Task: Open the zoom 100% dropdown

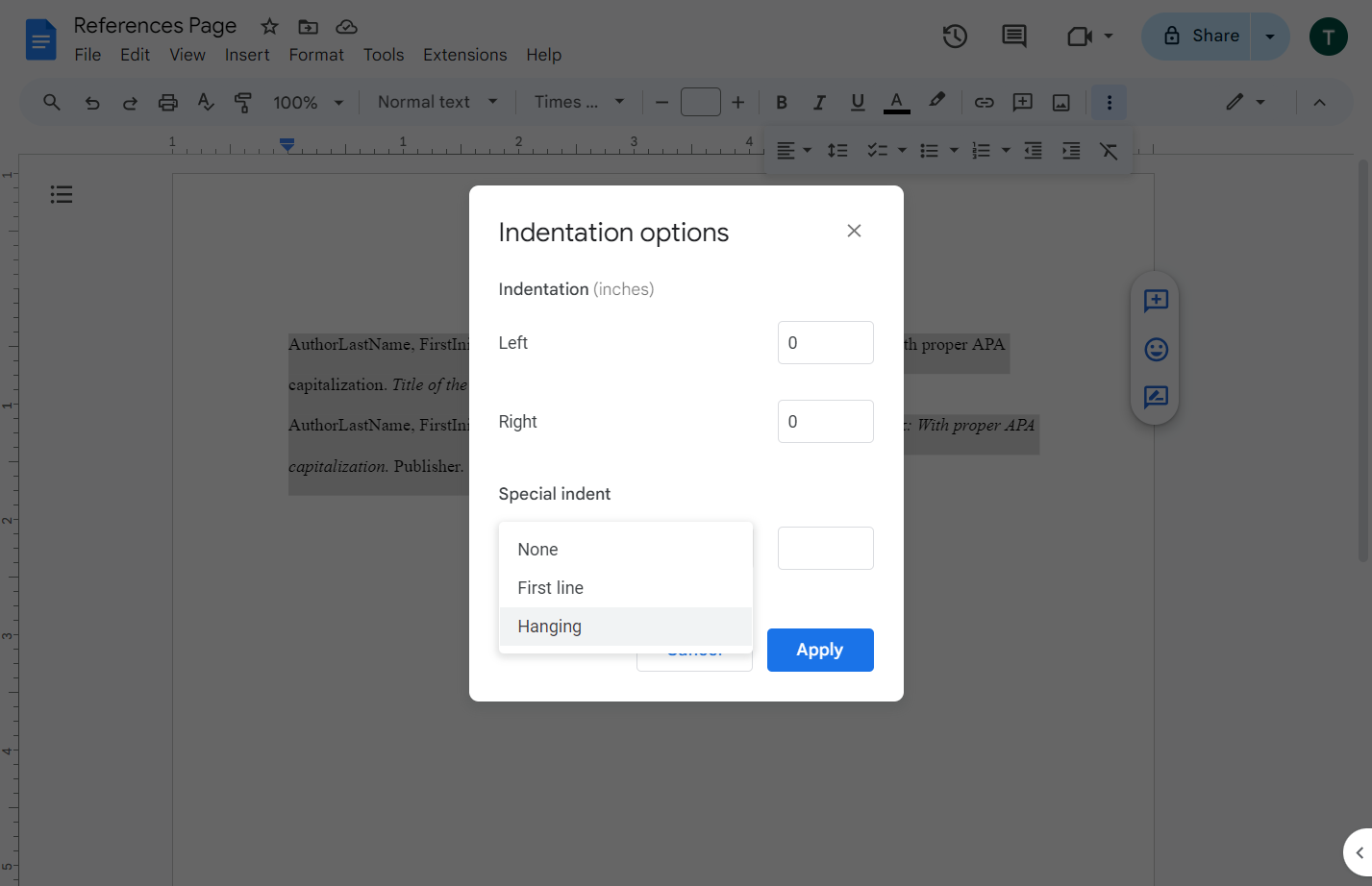Action: (309, 102)
